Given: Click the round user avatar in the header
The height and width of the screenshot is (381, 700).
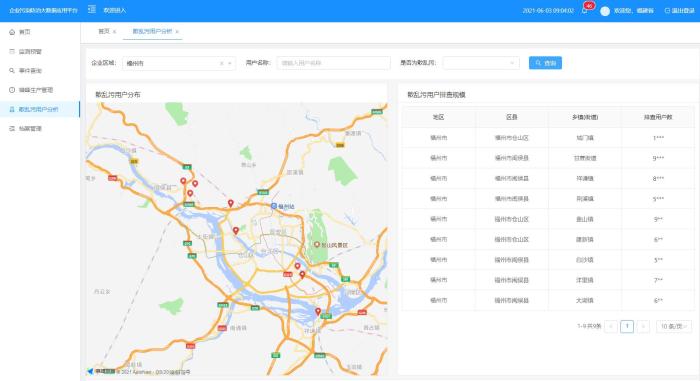Looking at the screenshot, I should click(x=605, y=11).
